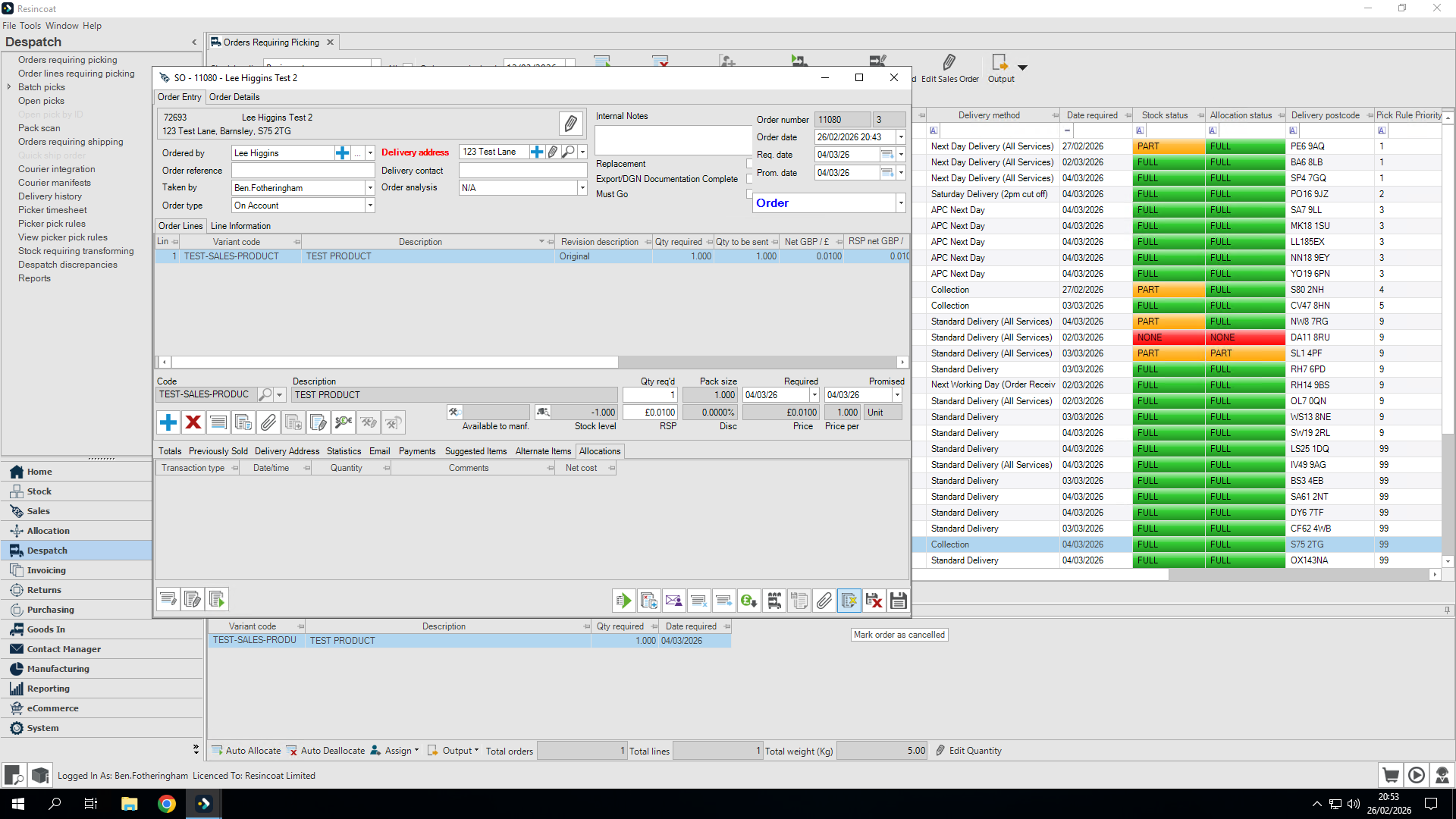Click the save floppy disk icon
1456x819 pixels.
click(x=899, y=601)
